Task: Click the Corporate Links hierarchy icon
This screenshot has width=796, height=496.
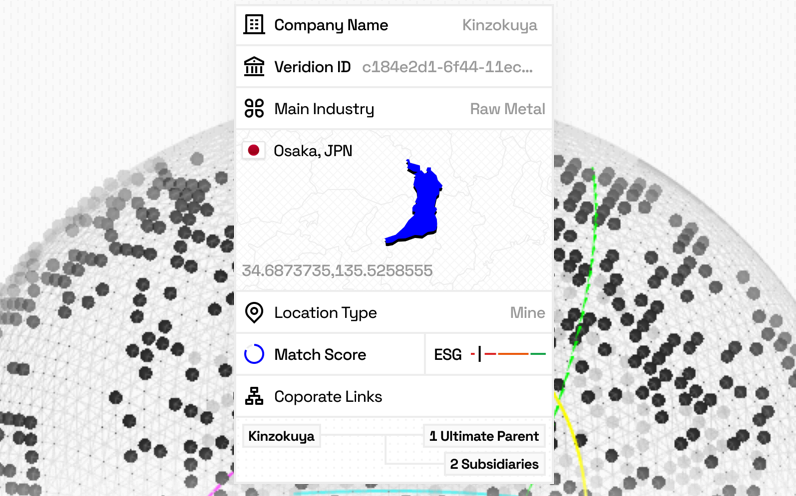Action: coord(254,397)
